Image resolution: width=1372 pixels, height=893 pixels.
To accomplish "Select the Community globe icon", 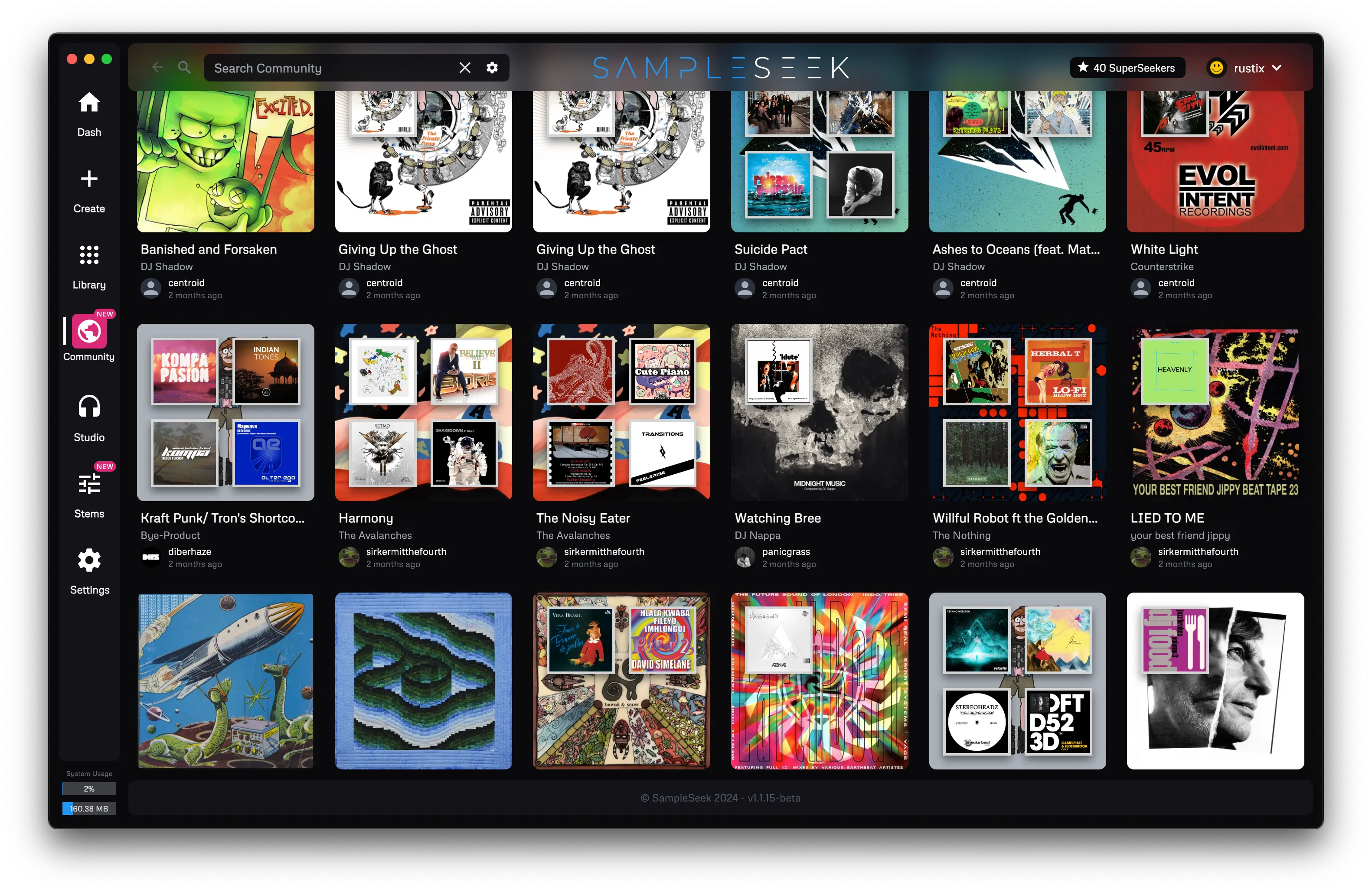I will tap(89, 332).
